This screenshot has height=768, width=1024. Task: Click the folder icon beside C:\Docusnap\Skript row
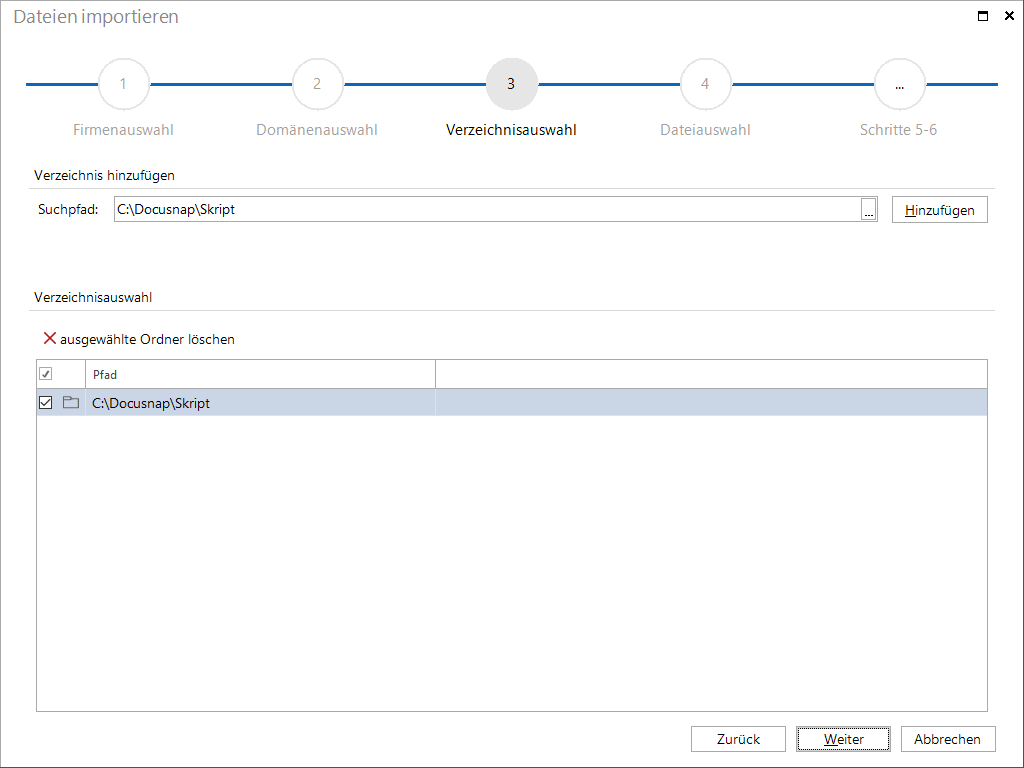(71, 402)
